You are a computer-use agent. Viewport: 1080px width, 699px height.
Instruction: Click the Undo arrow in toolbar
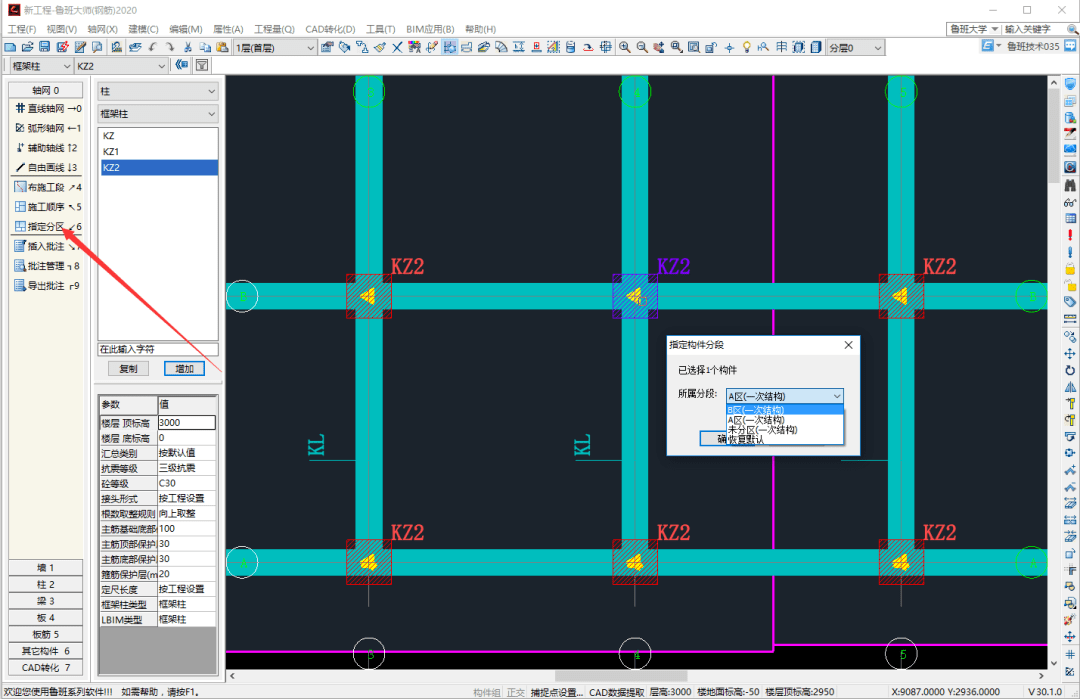coord(152,47)
